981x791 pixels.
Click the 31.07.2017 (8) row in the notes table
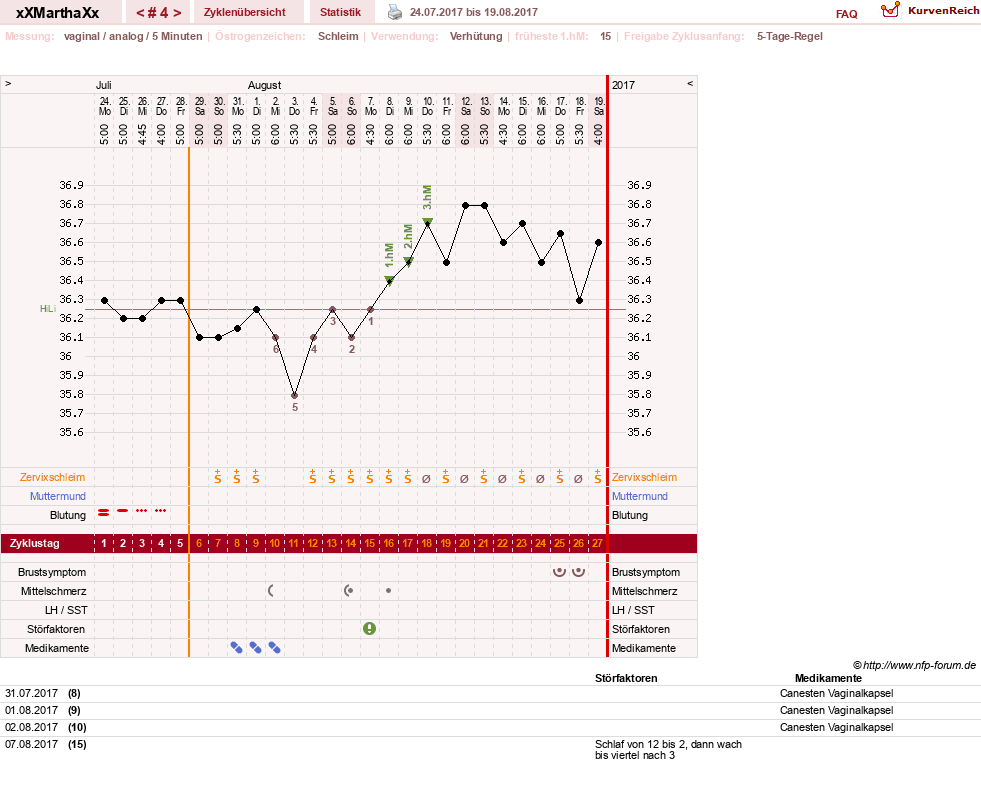[x=490, y=693]
